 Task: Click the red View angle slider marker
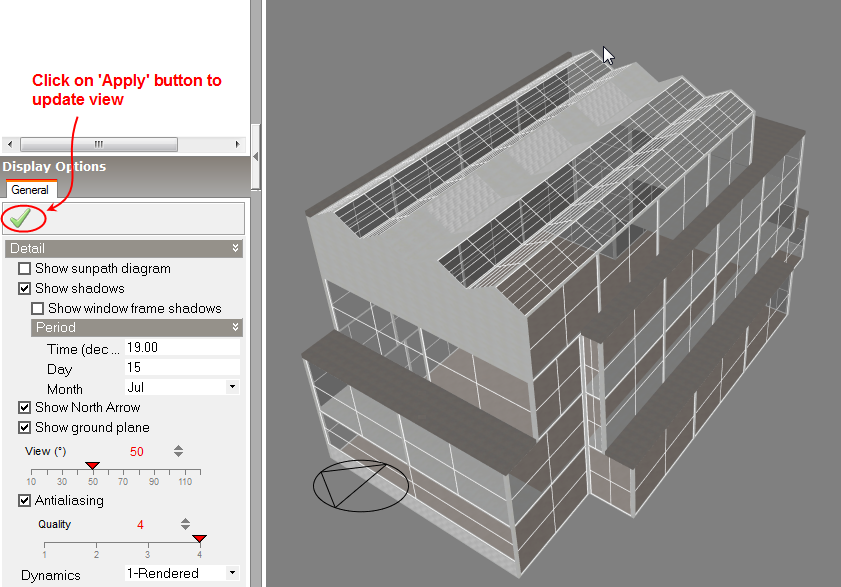92,465
